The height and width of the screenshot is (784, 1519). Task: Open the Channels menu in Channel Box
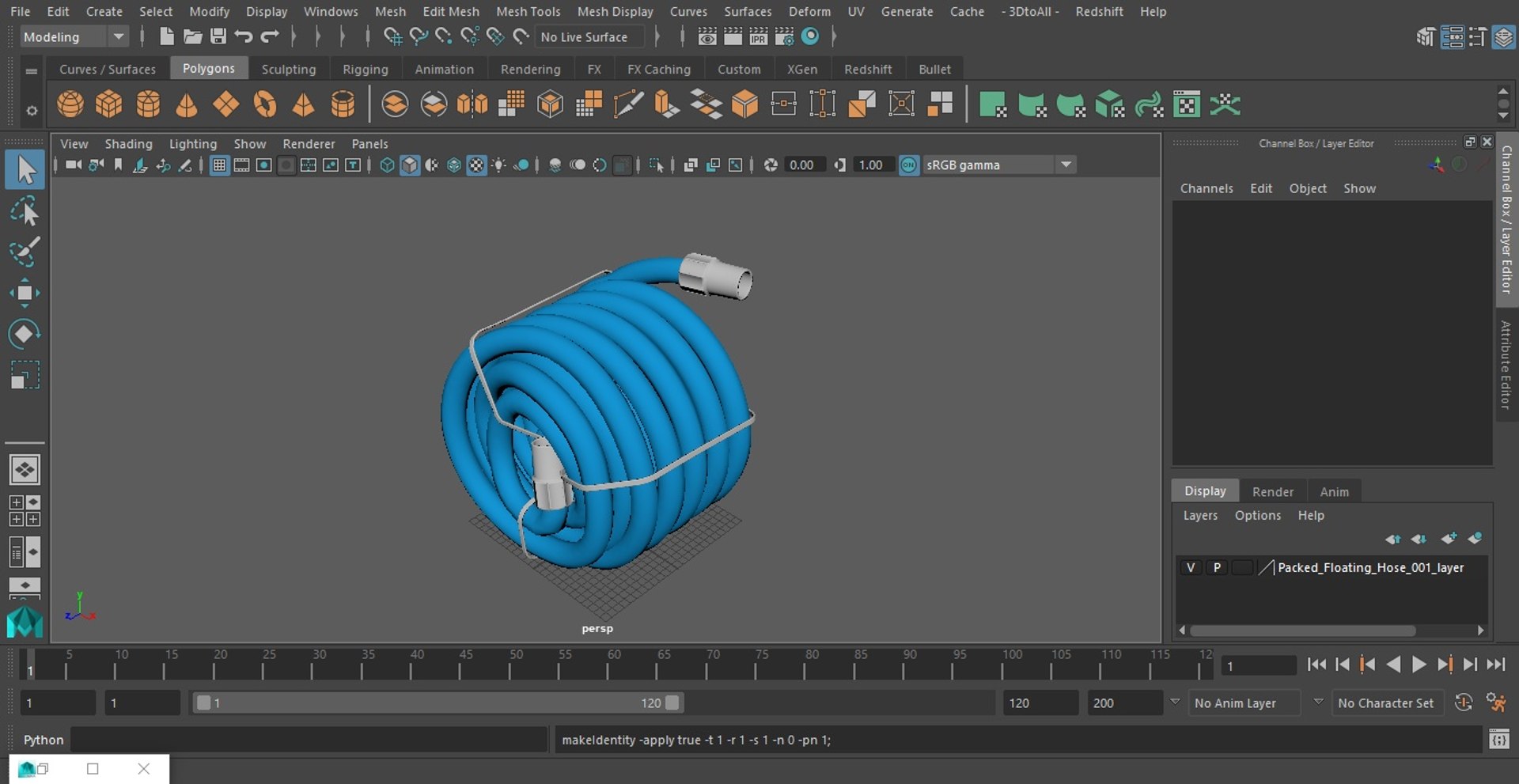pos(1206,188)
